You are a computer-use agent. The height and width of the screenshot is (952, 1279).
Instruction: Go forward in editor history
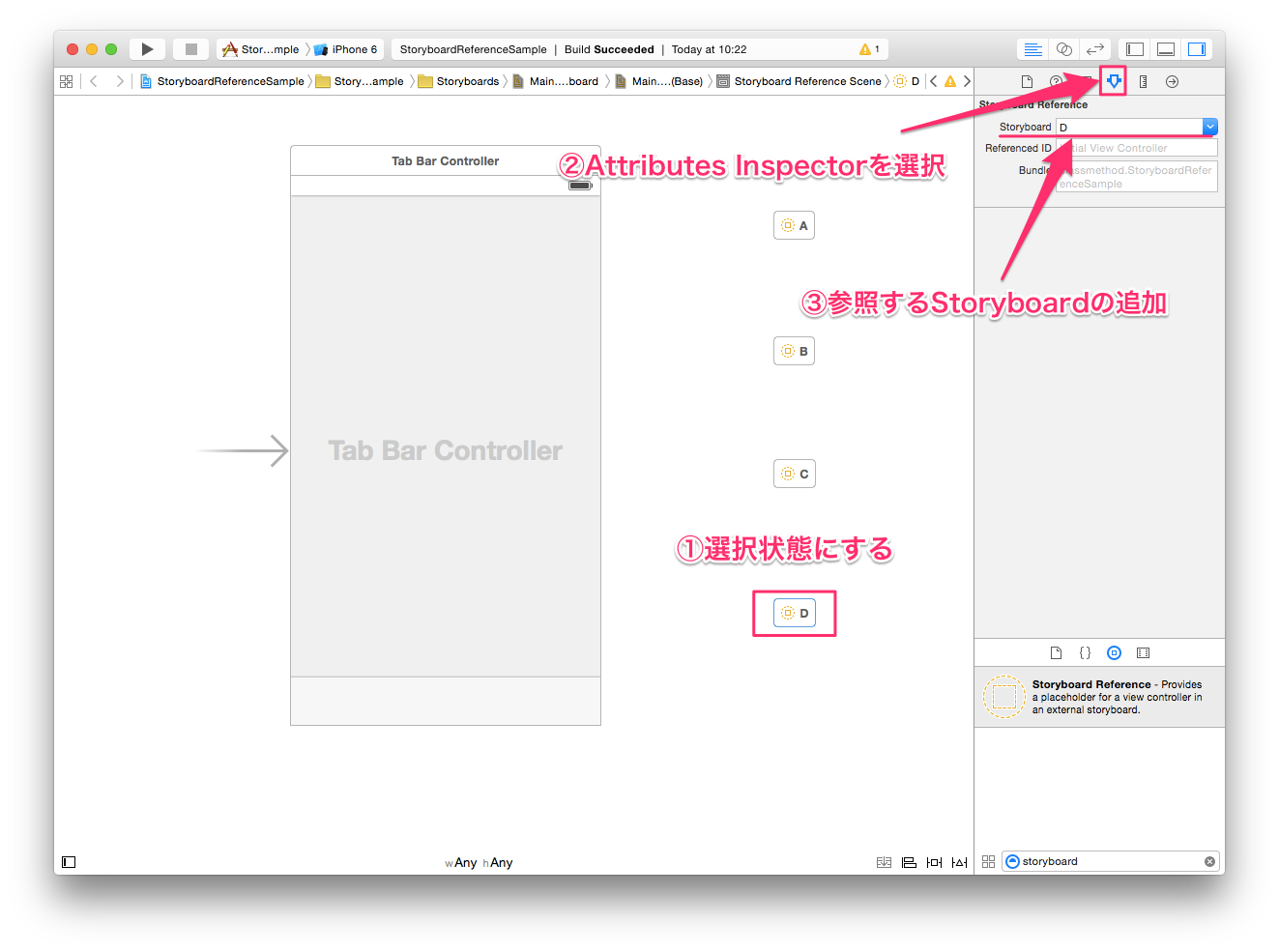point(120,81)
